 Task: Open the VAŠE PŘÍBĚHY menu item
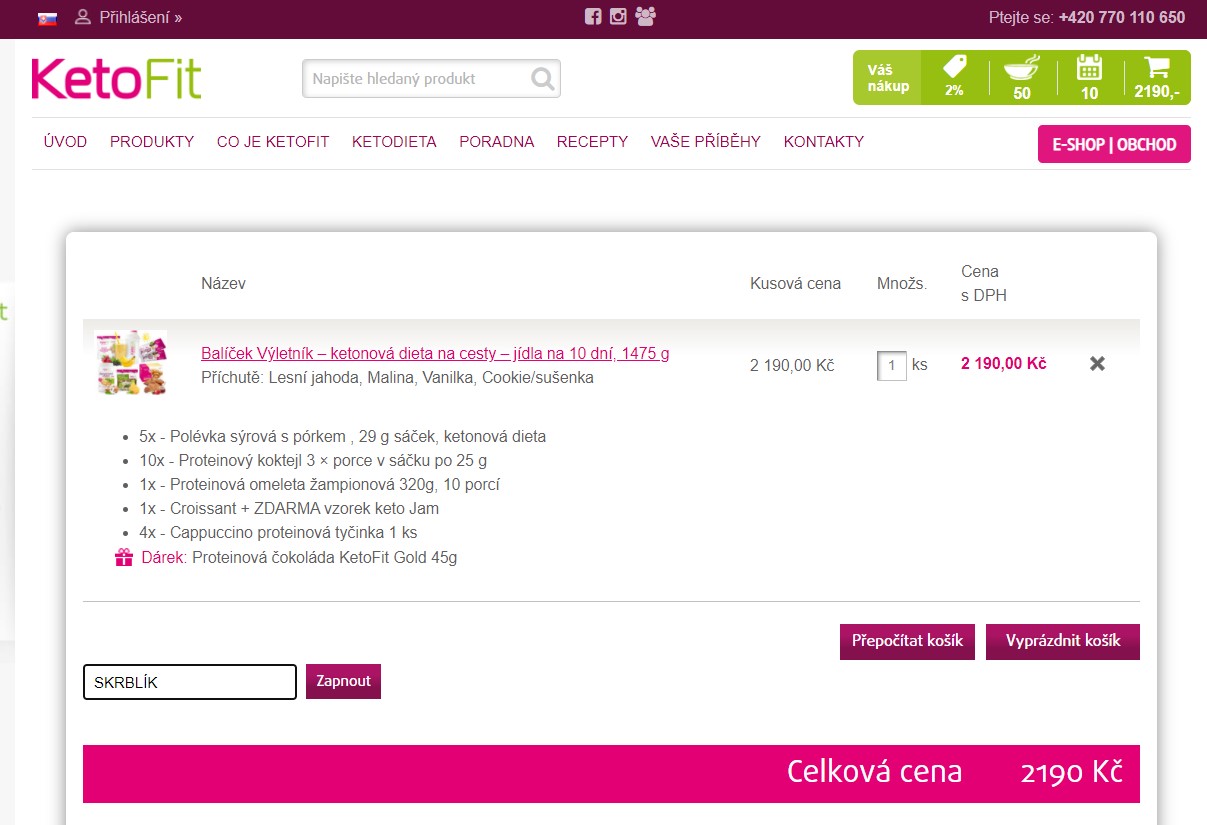tap(706, 142)
